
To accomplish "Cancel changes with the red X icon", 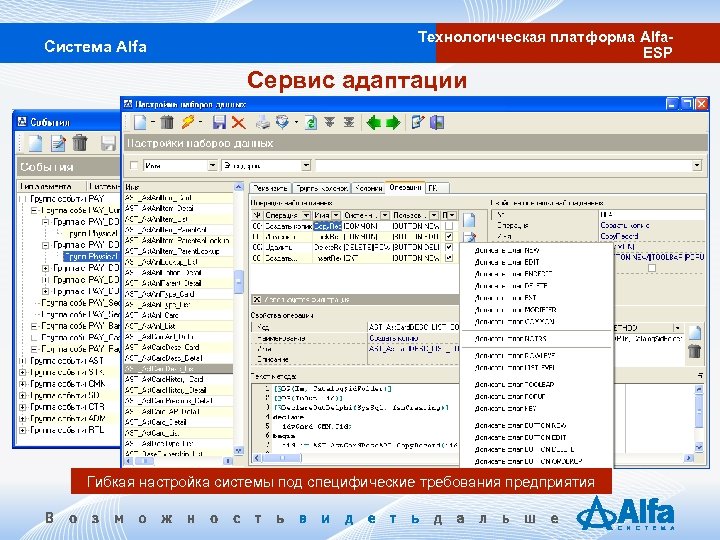I will (238, 123).
